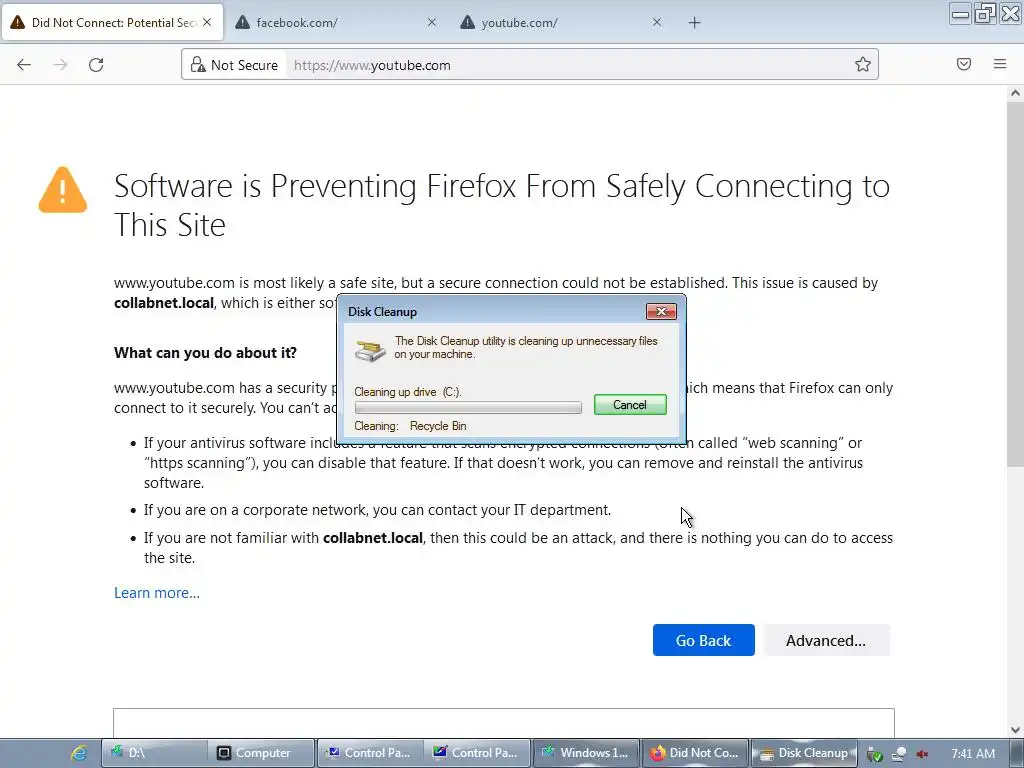Click the page scrollbar down arrow

tap(1015, 729)
